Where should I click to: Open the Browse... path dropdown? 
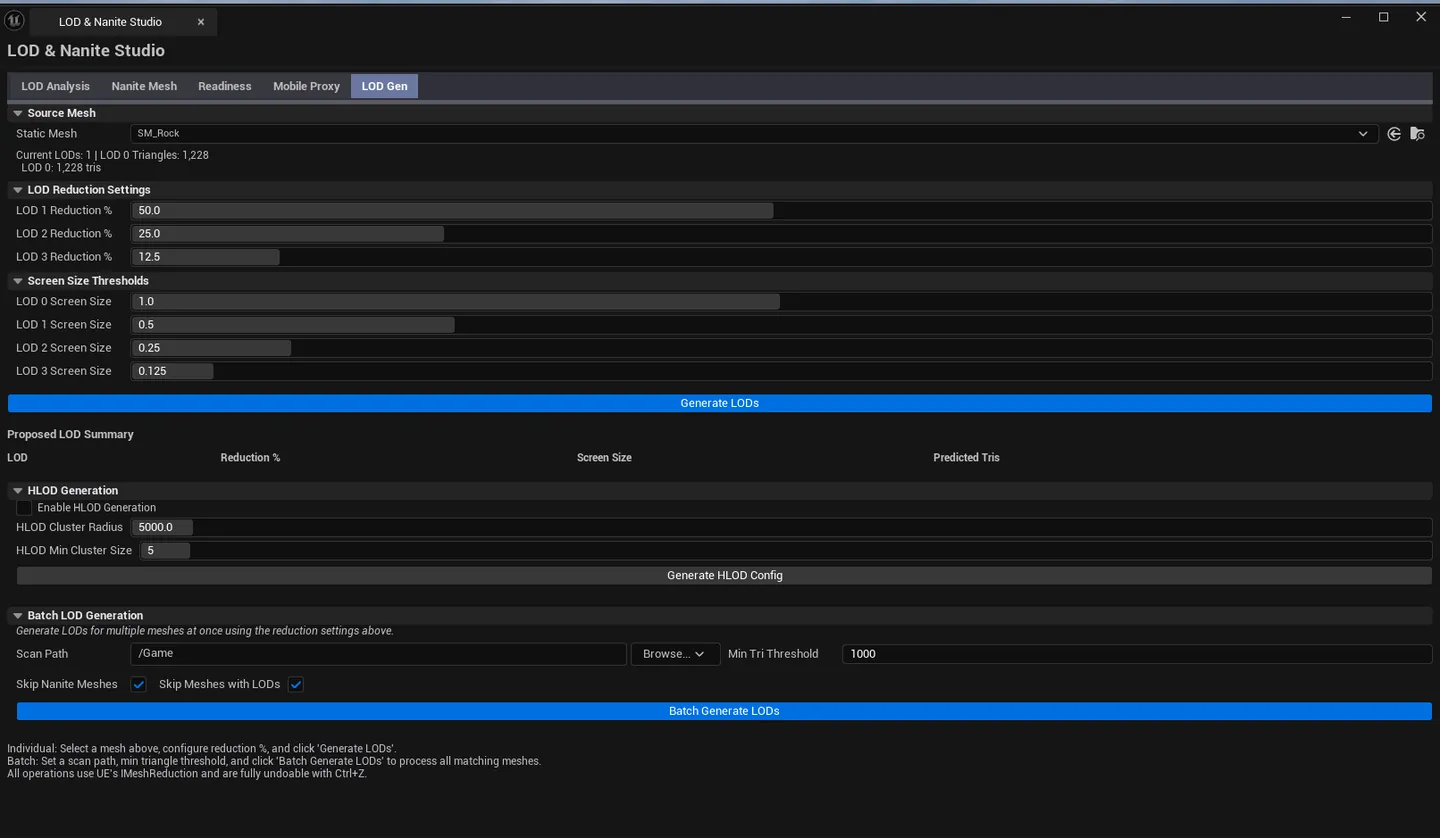pos(675,654)
